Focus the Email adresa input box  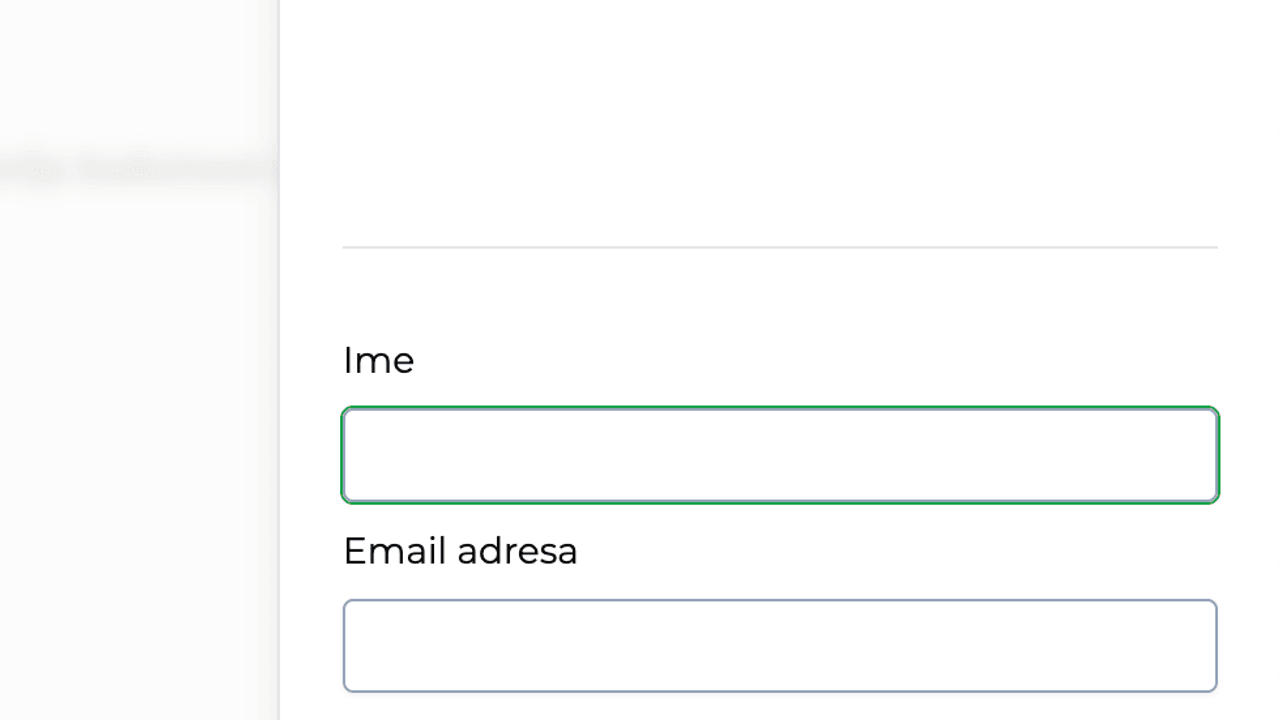pos(780,646)
